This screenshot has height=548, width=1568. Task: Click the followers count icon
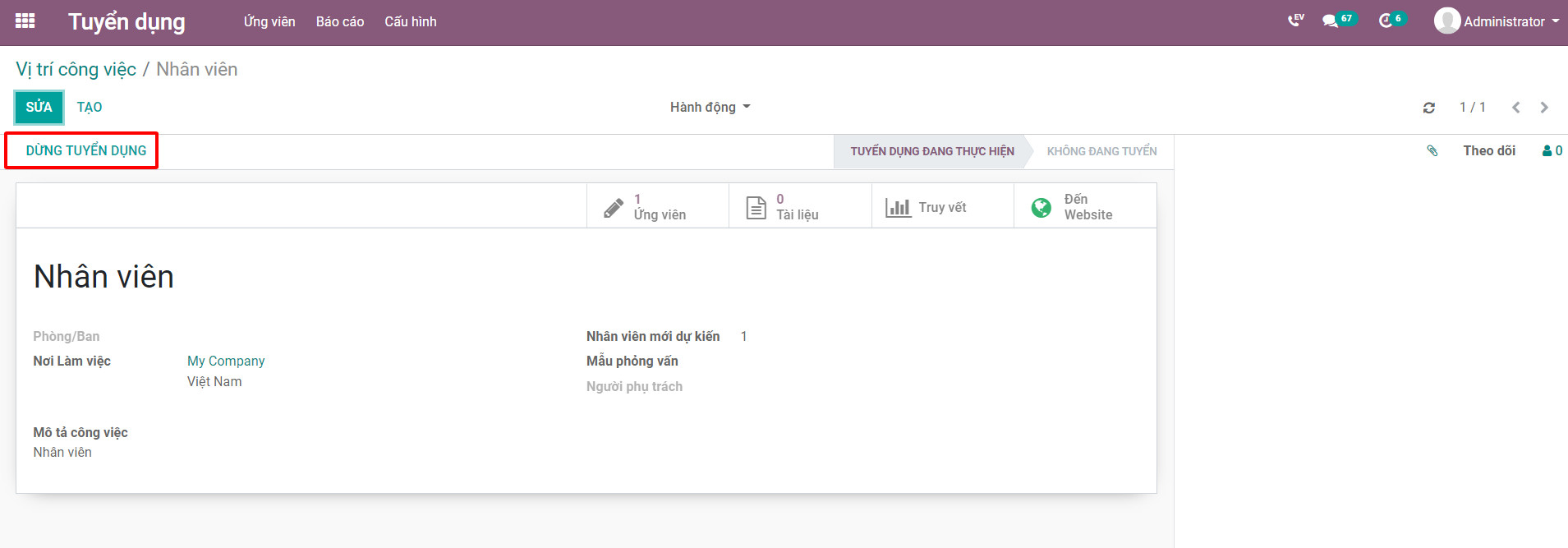pos(1552,151)
